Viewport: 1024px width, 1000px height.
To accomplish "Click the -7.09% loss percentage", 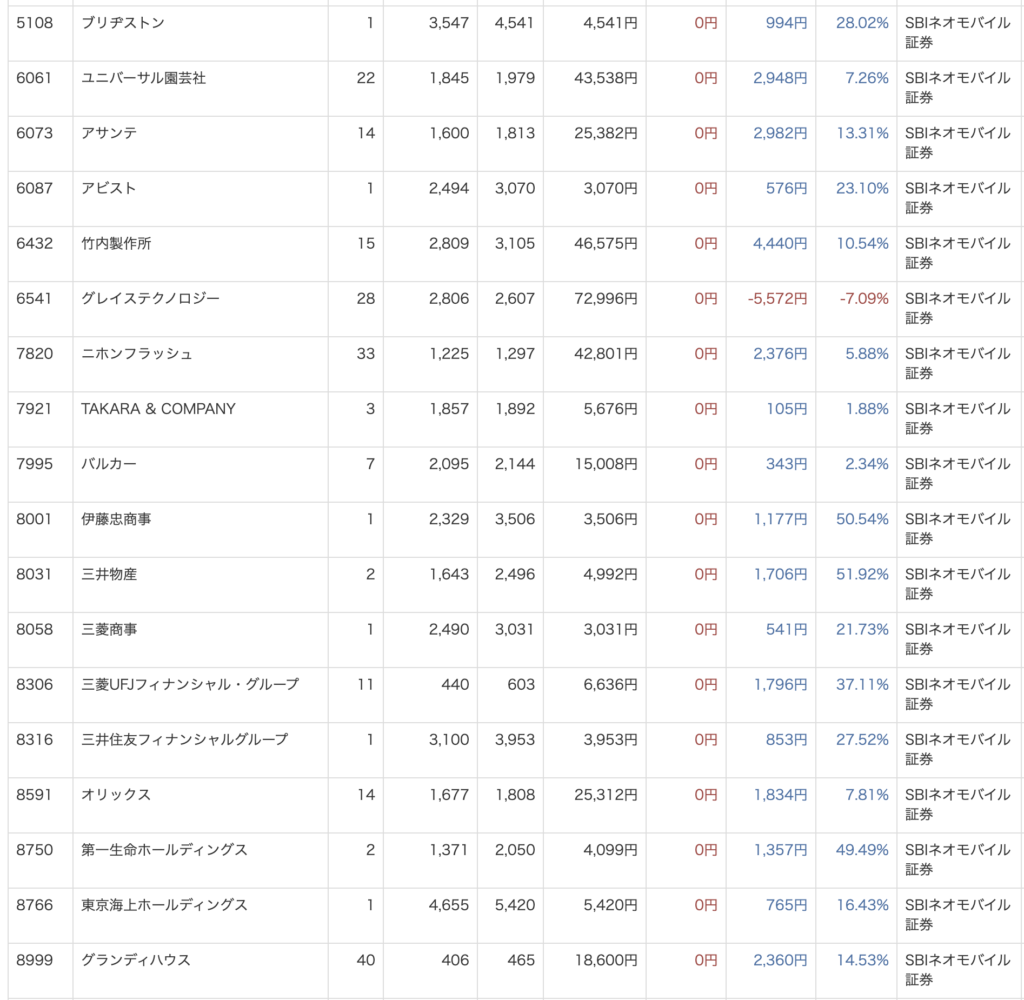I will 864,299.
